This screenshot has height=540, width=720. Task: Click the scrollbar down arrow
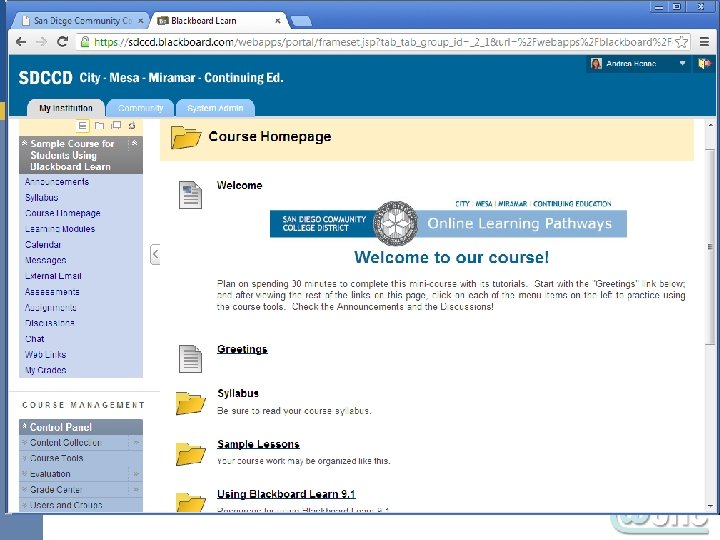point(710,506)
